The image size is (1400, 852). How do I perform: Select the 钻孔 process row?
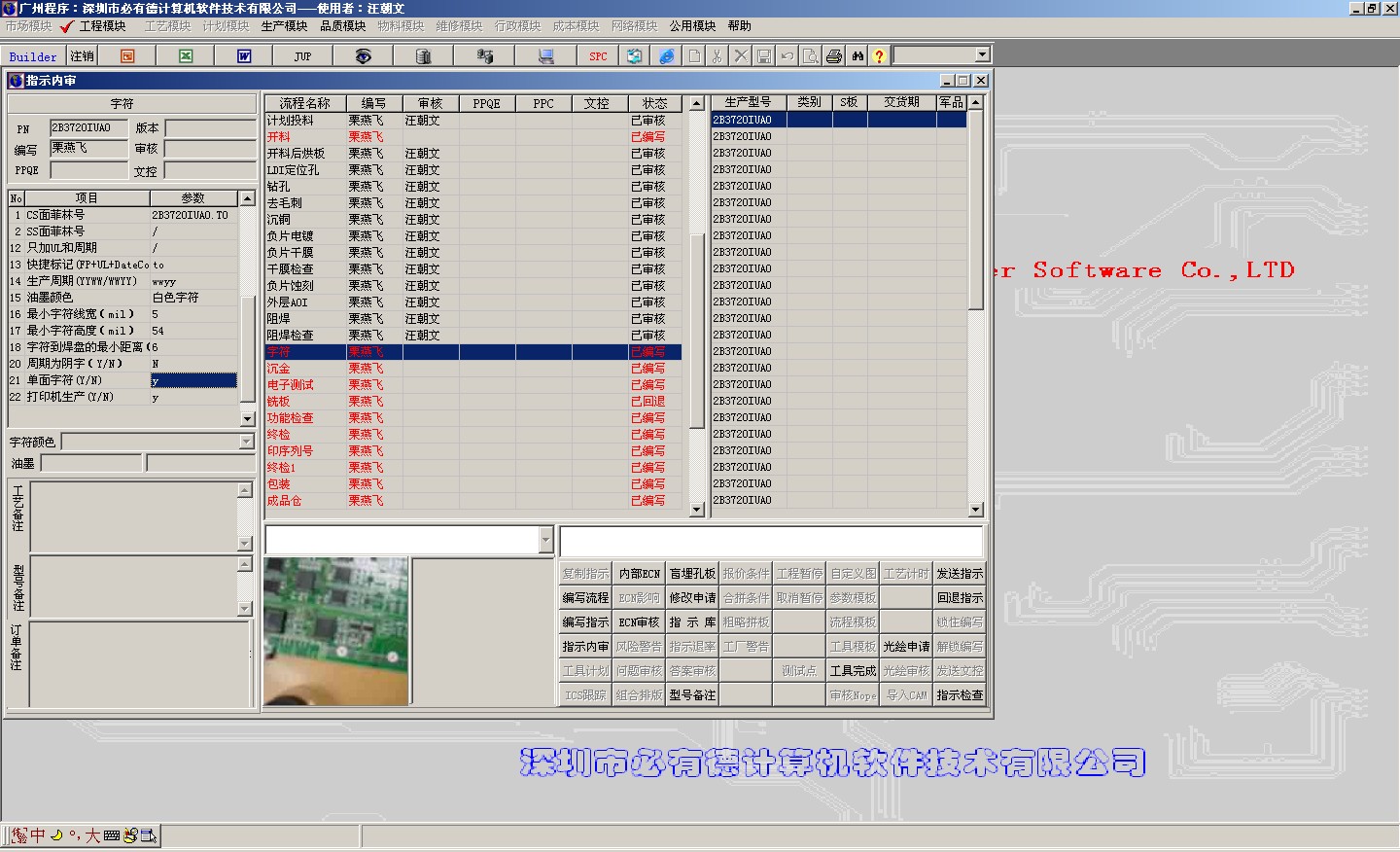coord(472,187)
